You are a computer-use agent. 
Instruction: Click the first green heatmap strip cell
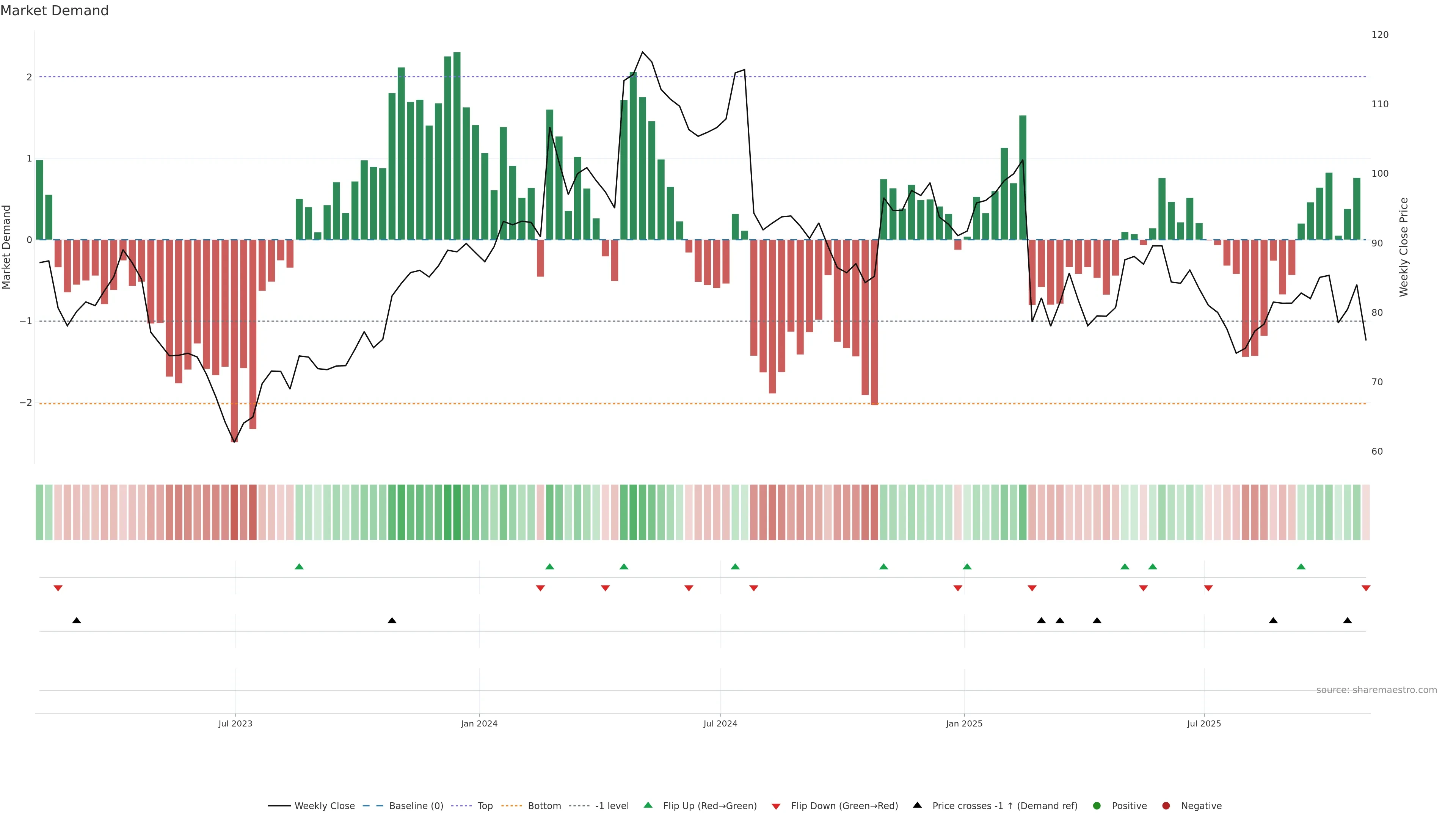[x=39, y=512]
